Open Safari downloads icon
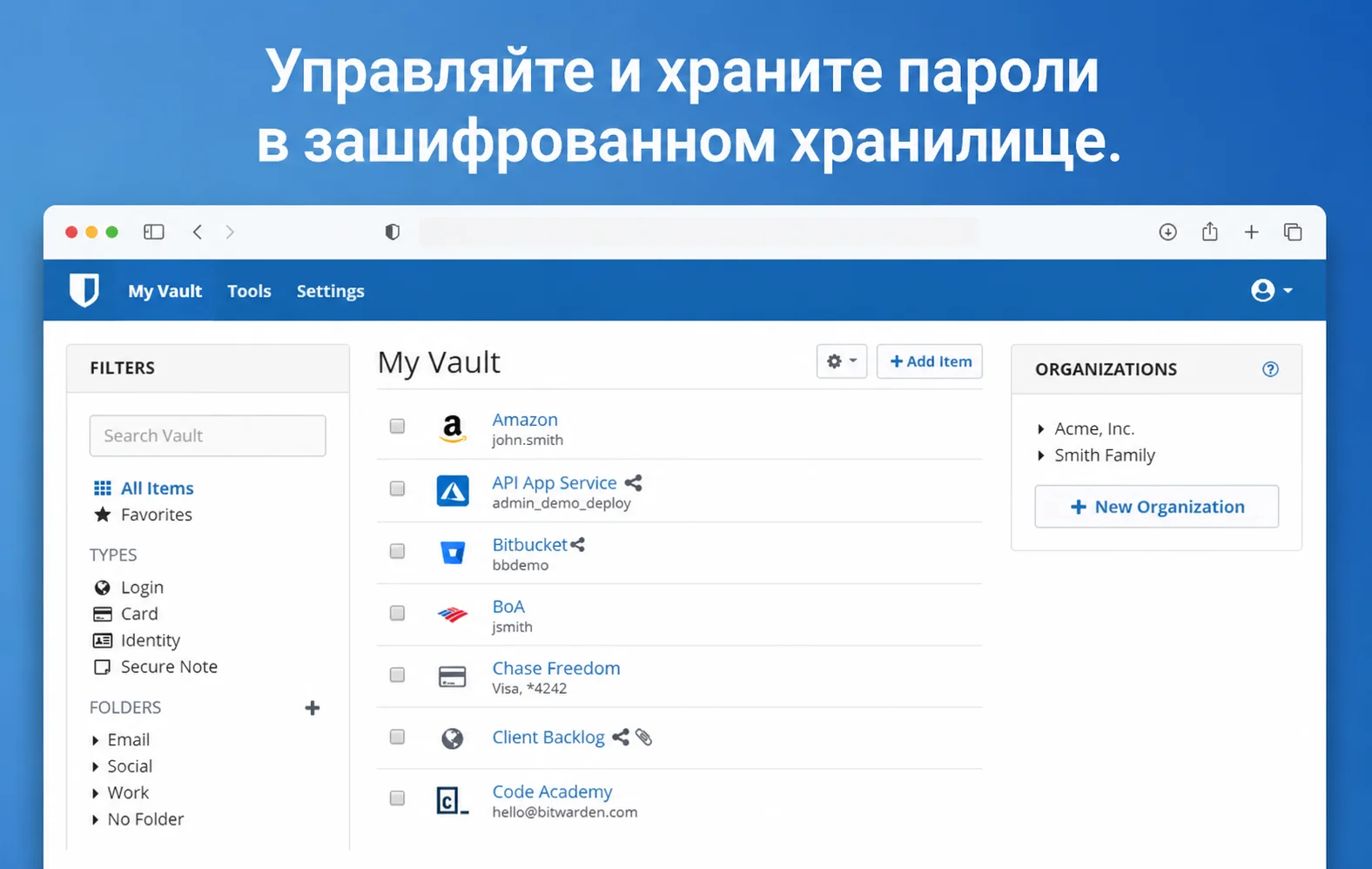The height and width of the screenshot is (869, 1372). coord(1168,232)
